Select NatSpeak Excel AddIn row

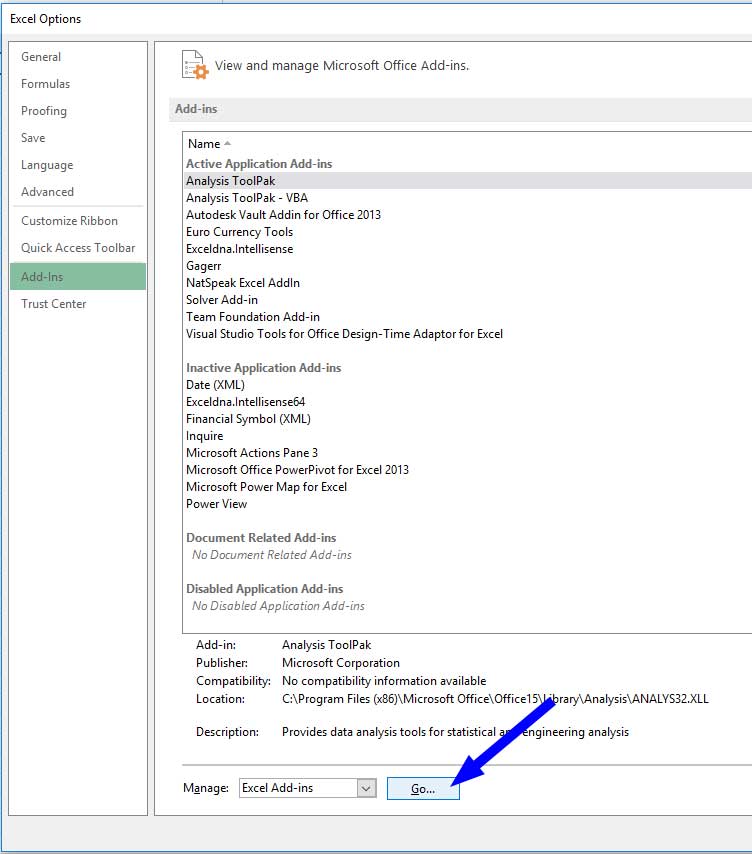pos(468,283)
